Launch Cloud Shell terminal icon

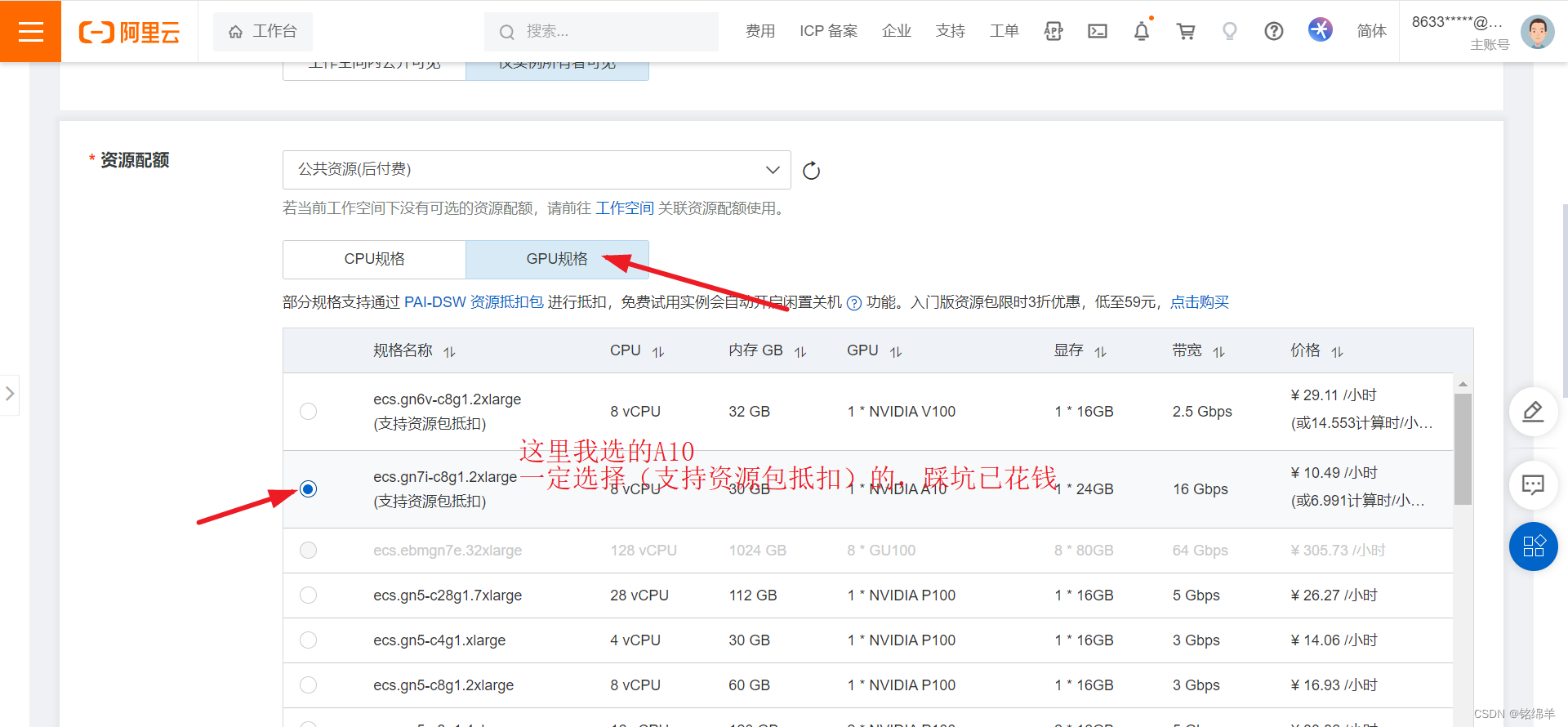click(x=1098, y=31)
